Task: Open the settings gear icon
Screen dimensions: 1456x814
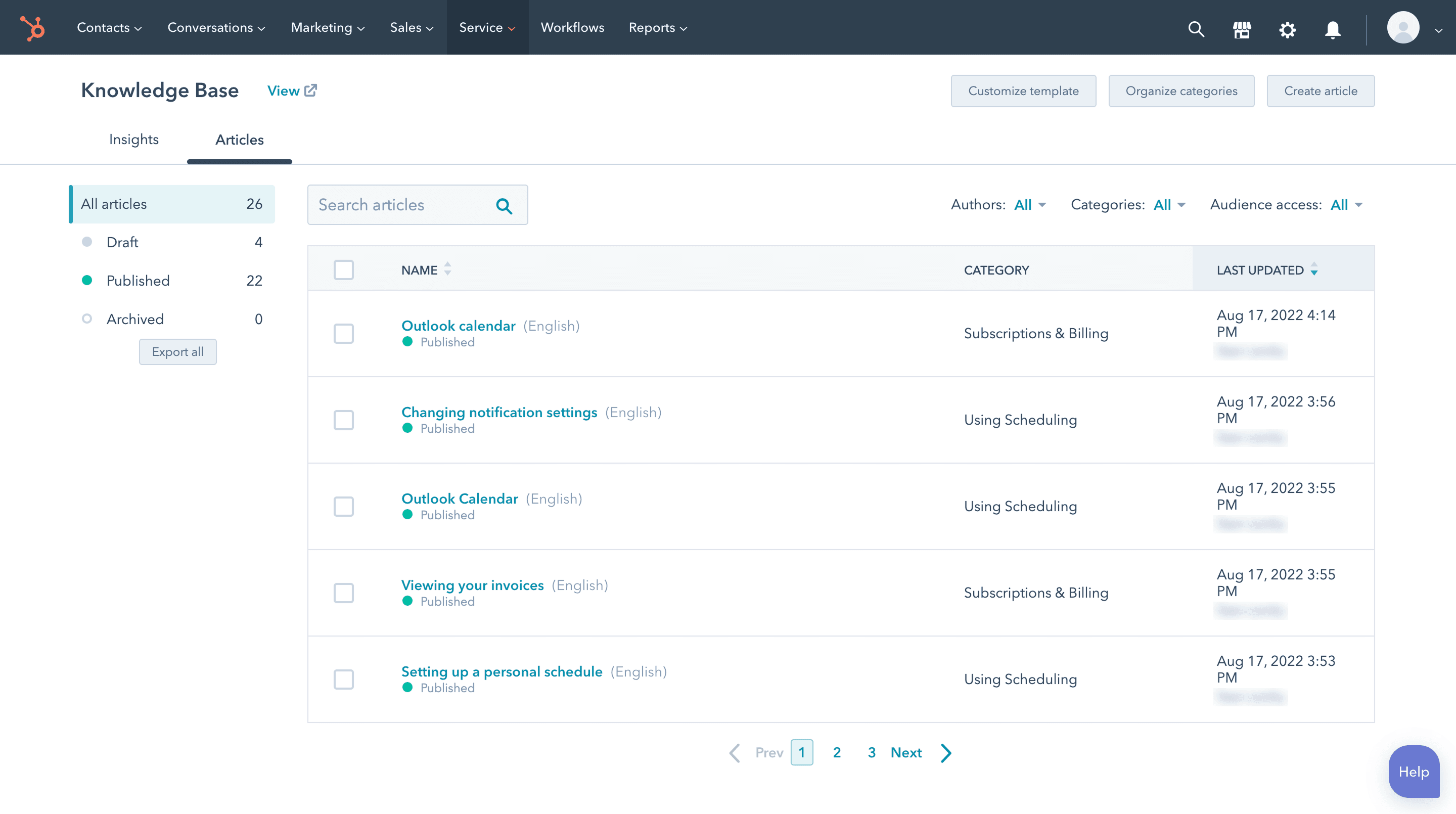Action: (x=1287, y=29)
